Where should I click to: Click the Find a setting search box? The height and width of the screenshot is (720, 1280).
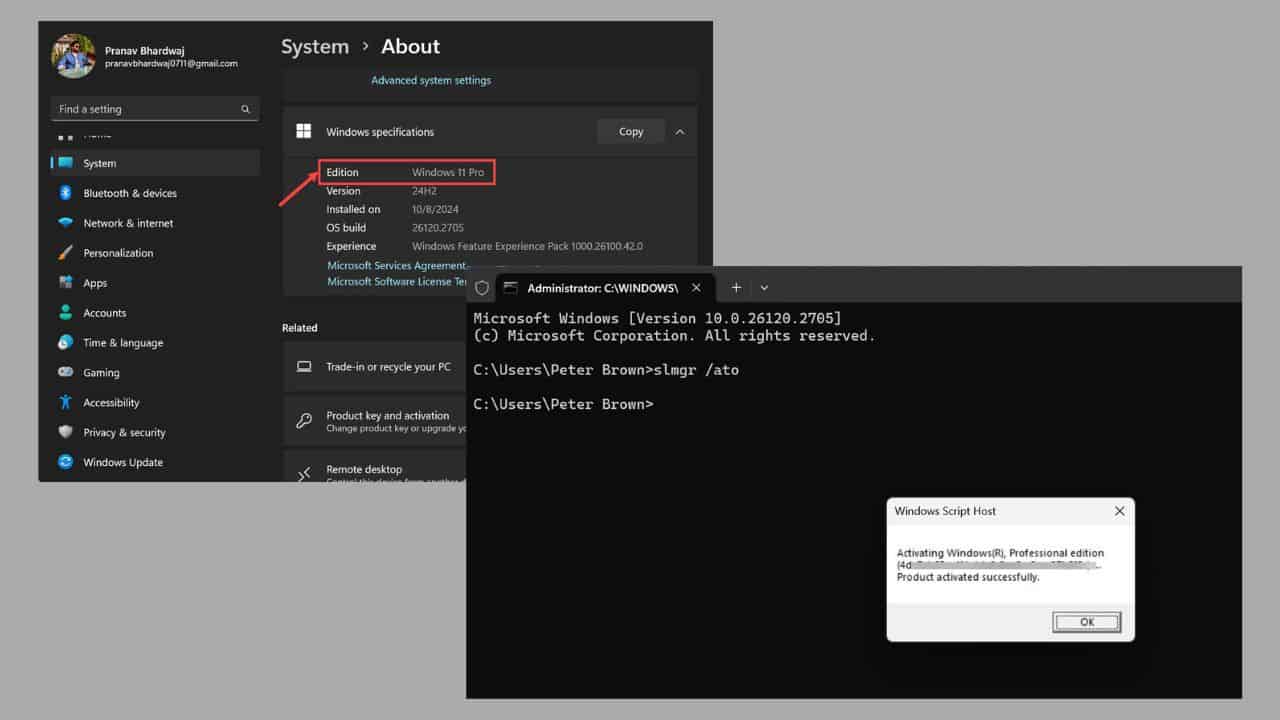(155, 109)
